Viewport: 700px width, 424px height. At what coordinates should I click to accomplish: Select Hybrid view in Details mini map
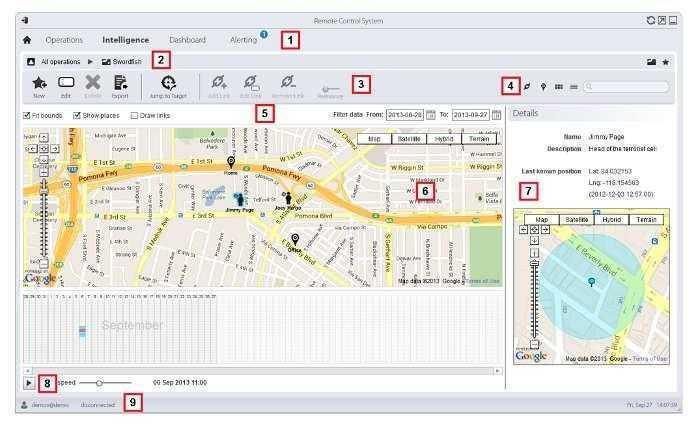pos(612,220)
